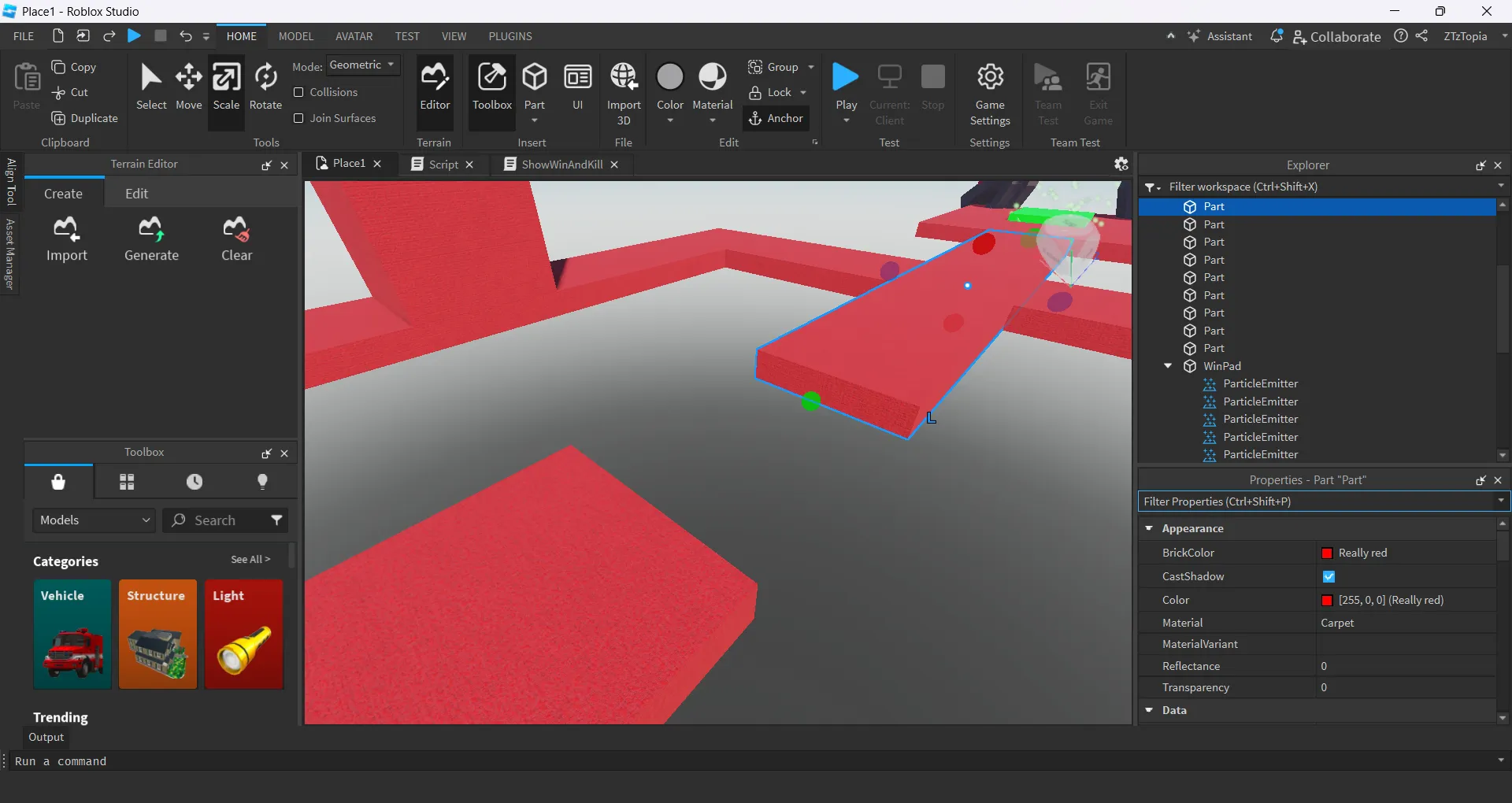The width and height of the screenshot is (1512, 803).
Task: Switch to the AVATAR ribbon tab
Action: (354, 36)
